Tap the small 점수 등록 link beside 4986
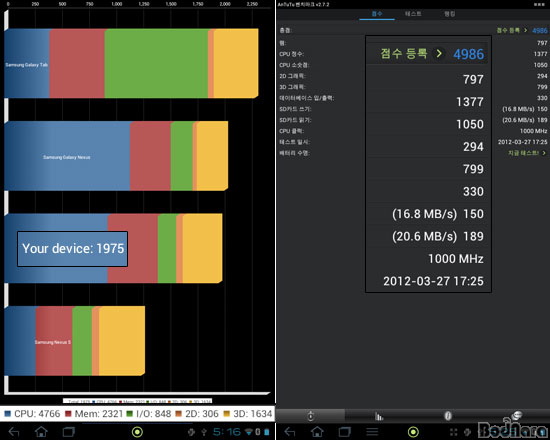This screenshot has height=440, width=550. (508, 31)
